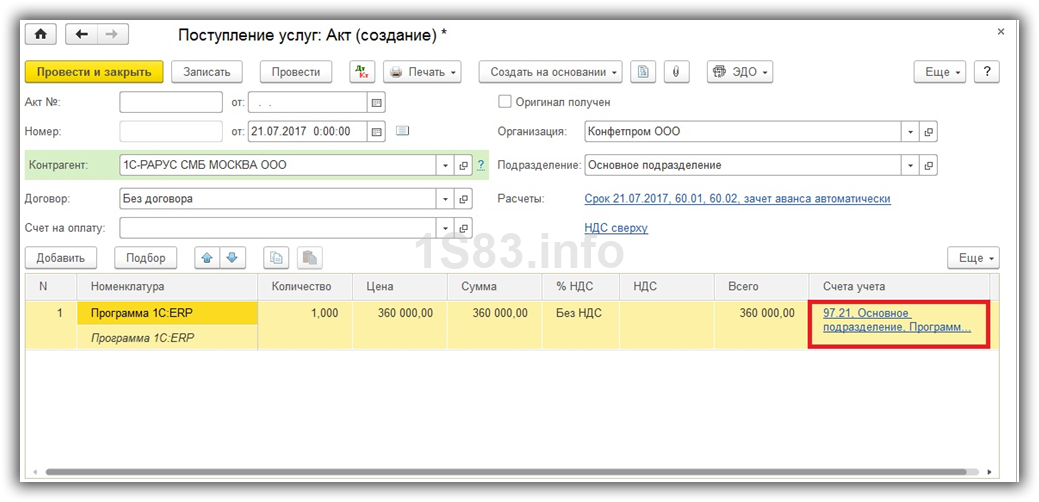Screen dimensions: 1039x502
Task: Copy selected row with the copy icon
Action: tap(276, 258)
